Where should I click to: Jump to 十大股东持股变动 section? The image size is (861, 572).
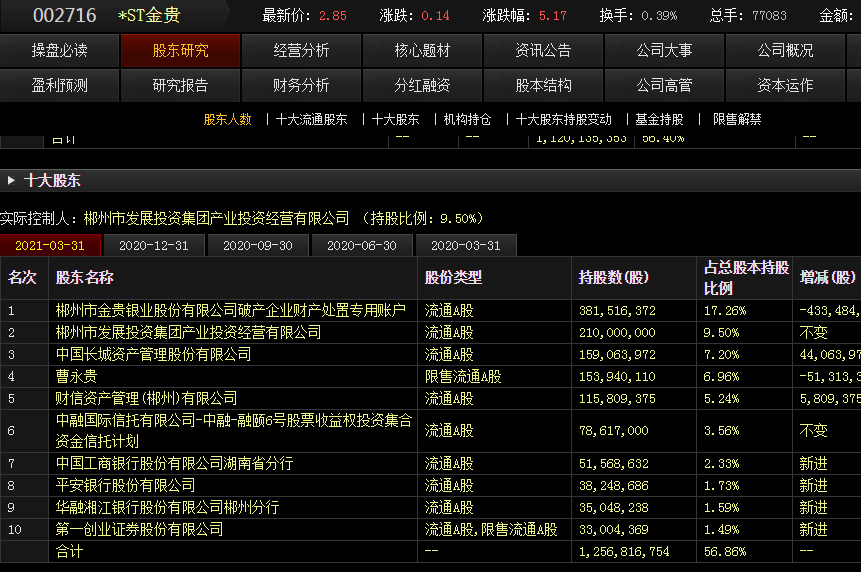click(563, 119)
